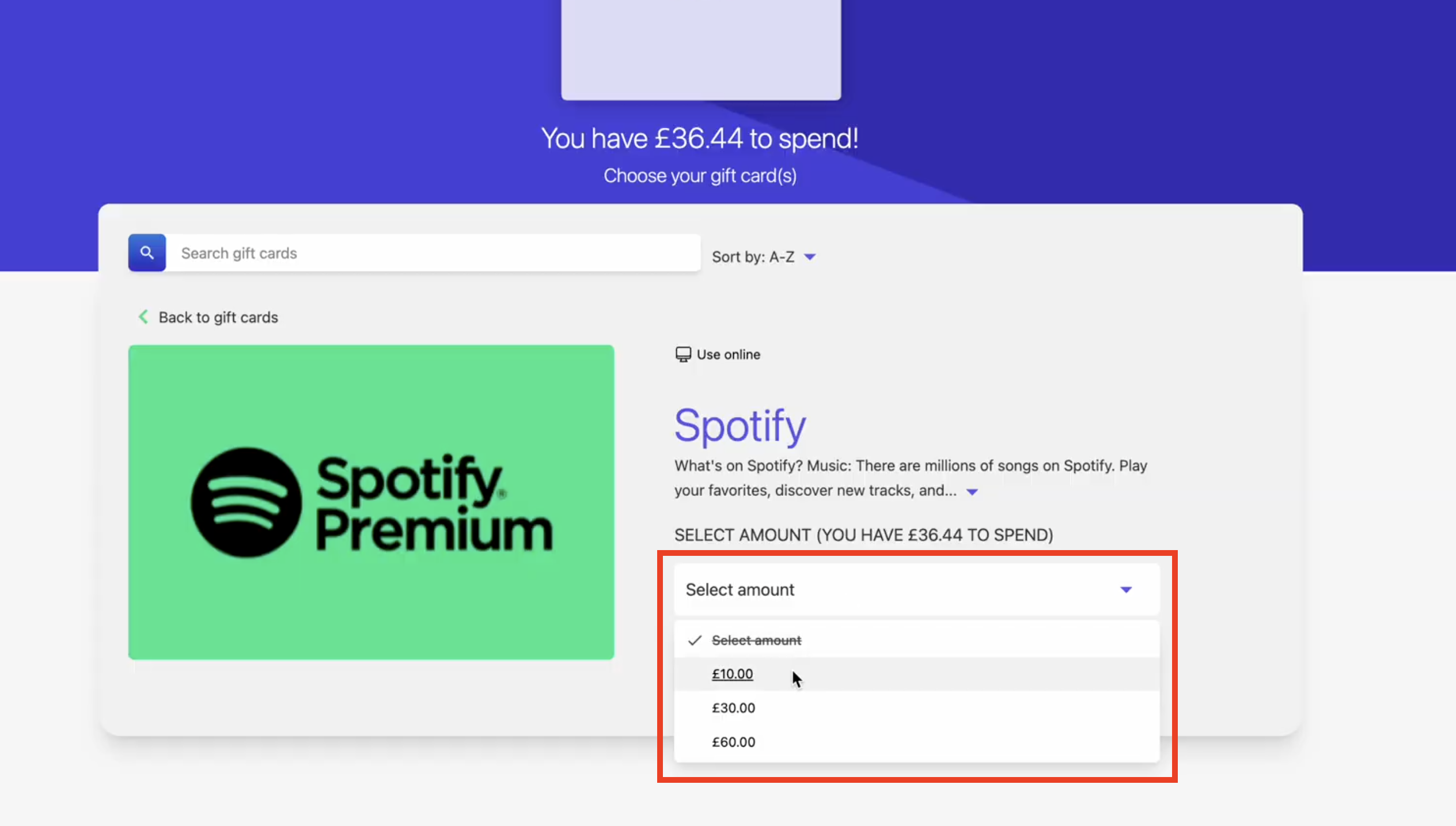1456x826 pixels.
Task: Choose the £30.00 amount option
Action: [x=734, y=708]
